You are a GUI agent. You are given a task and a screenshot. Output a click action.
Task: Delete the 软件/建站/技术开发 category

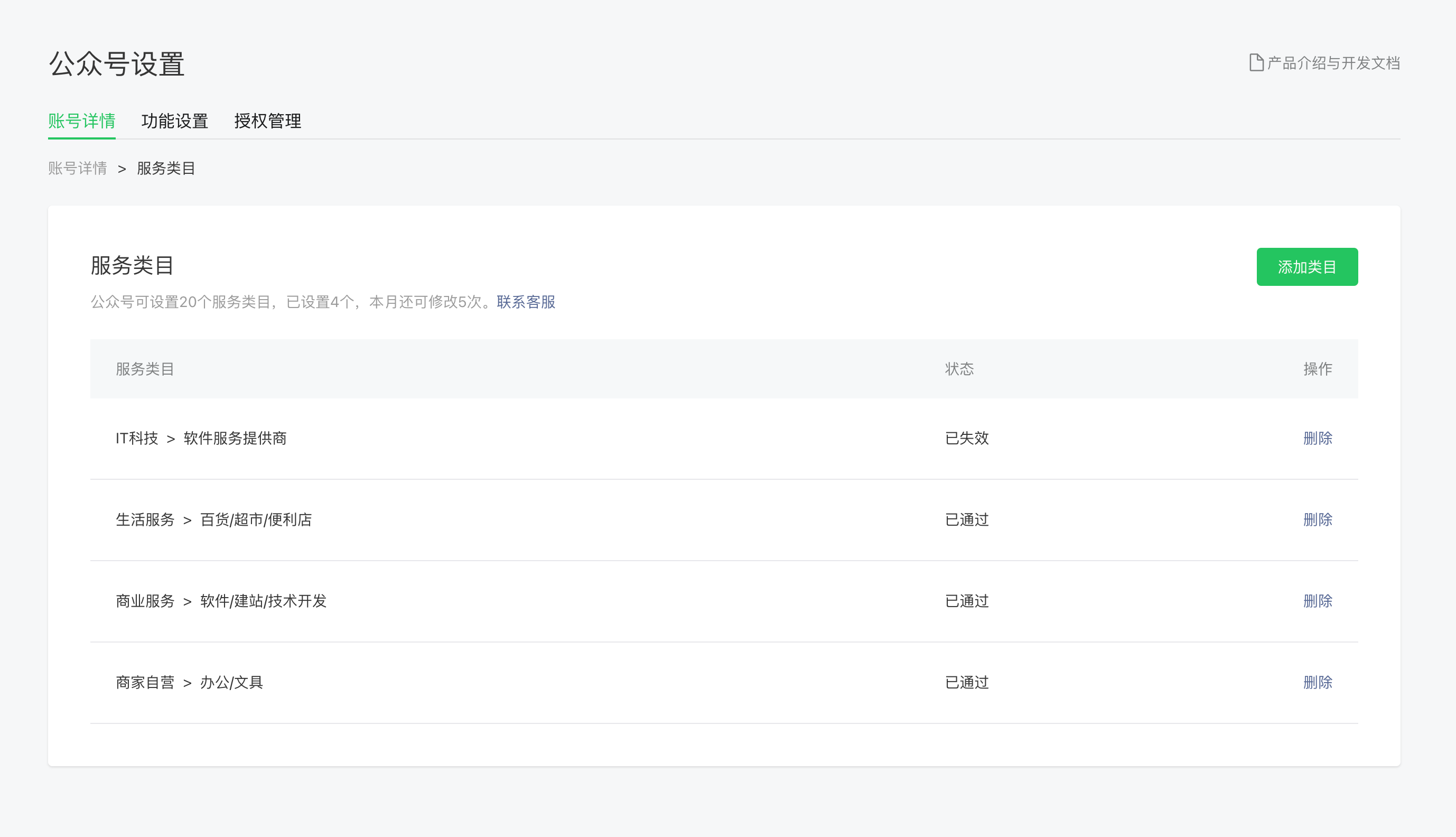(1317, 601)
